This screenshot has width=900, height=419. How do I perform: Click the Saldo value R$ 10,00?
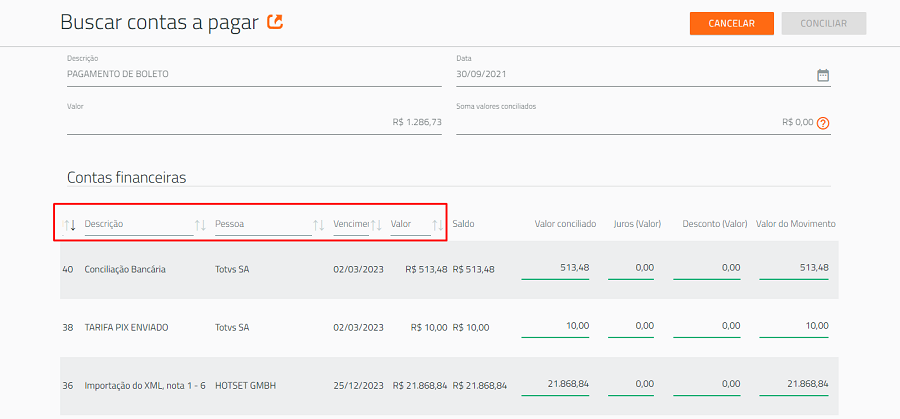click(471, 328)
